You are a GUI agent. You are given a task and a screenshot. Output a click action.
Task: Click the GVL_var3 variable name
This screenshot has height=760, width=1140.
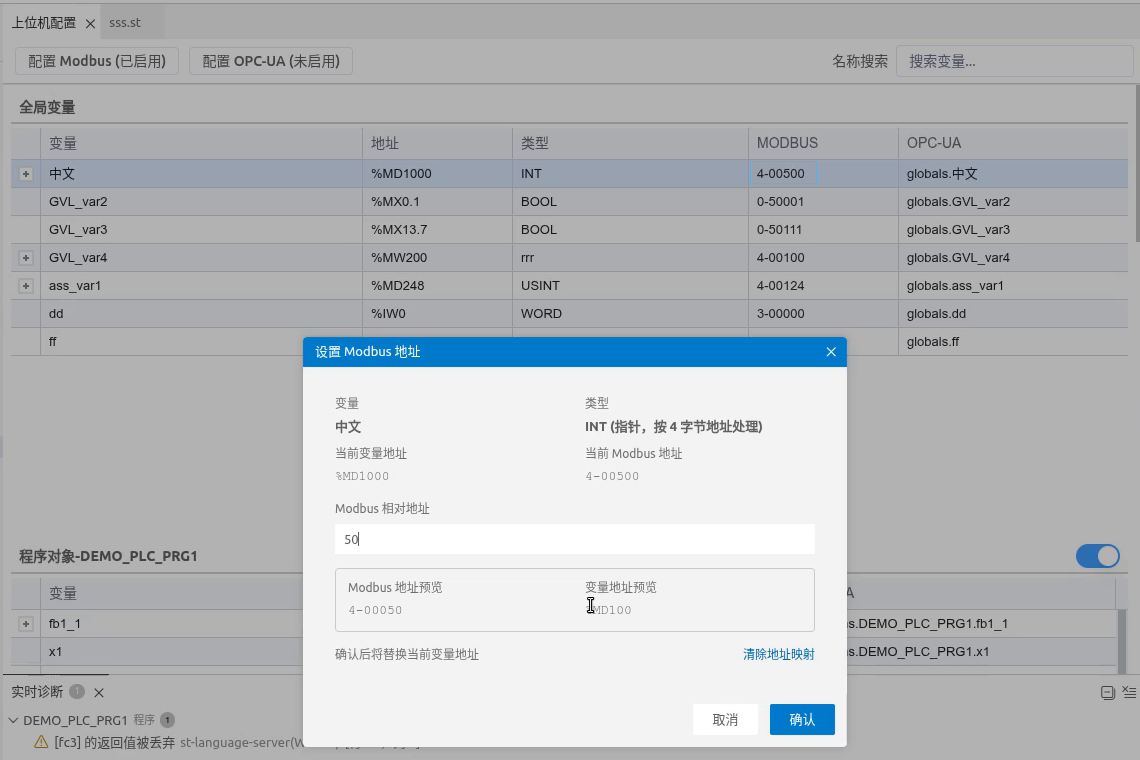tap(78, 230)
